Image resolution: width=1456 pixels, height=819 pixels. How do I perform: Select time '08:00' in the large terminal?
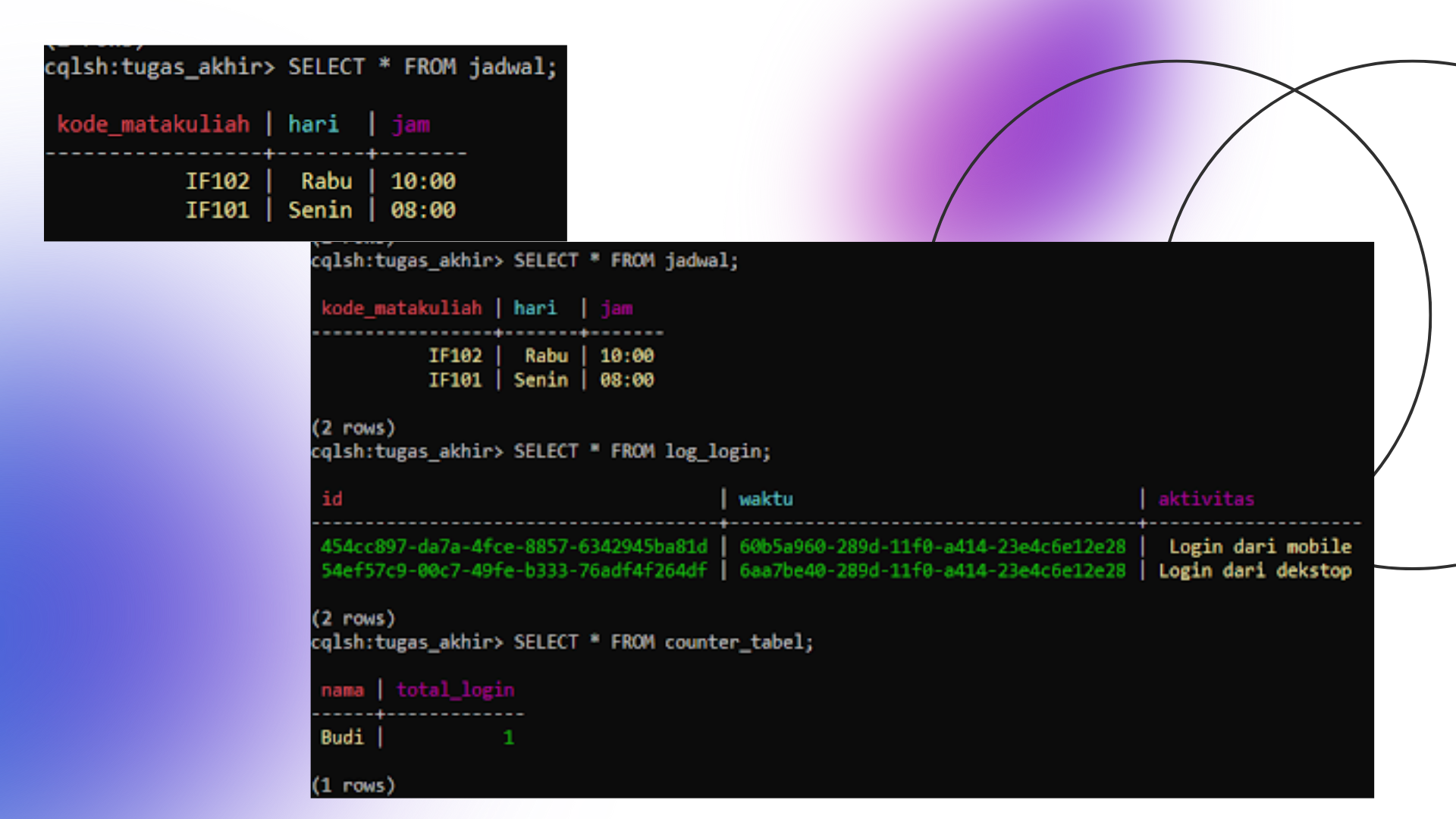pos(626,380)
